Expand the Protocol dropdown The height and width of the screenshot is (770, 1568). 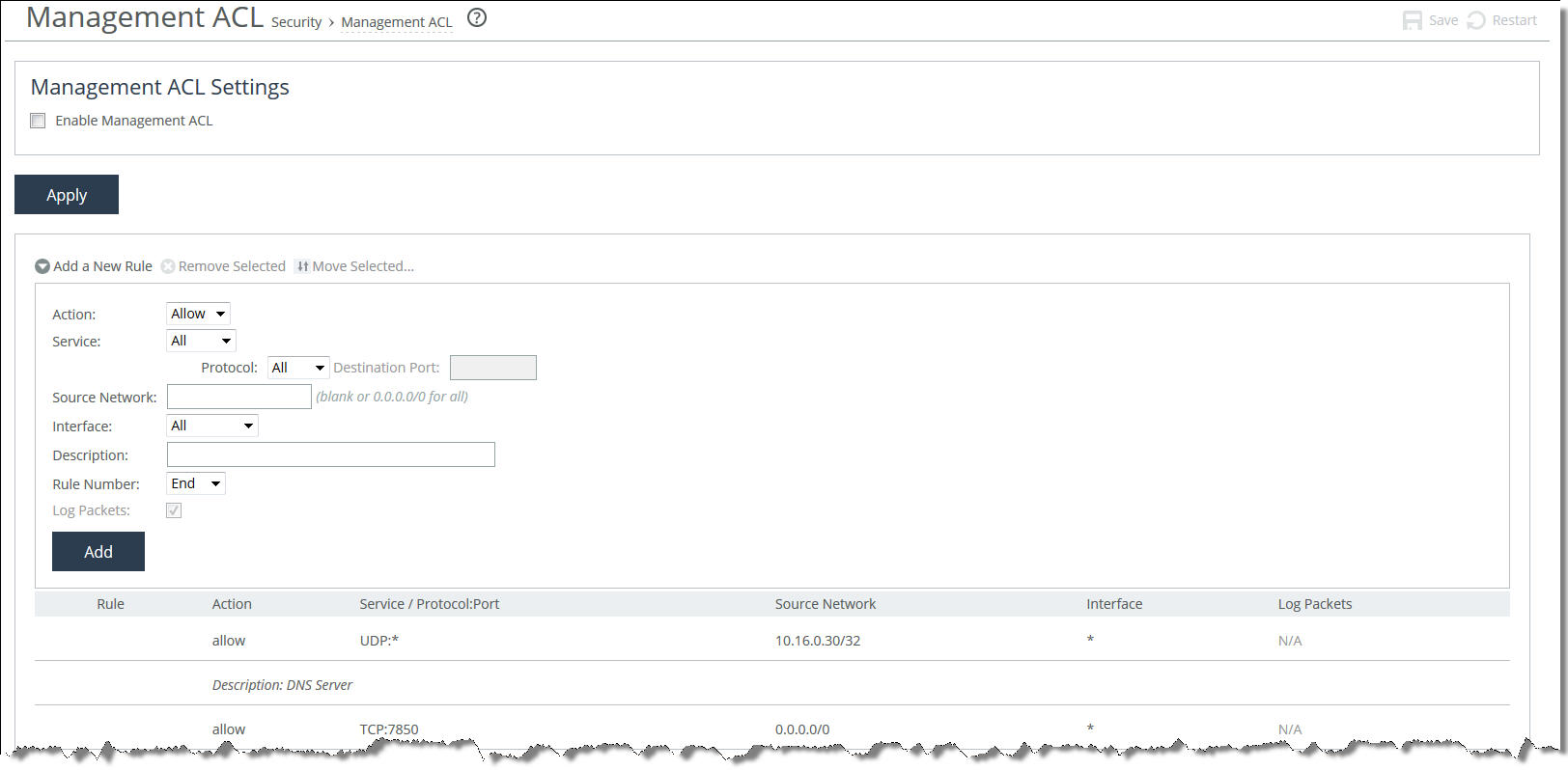tap(298, 368)
